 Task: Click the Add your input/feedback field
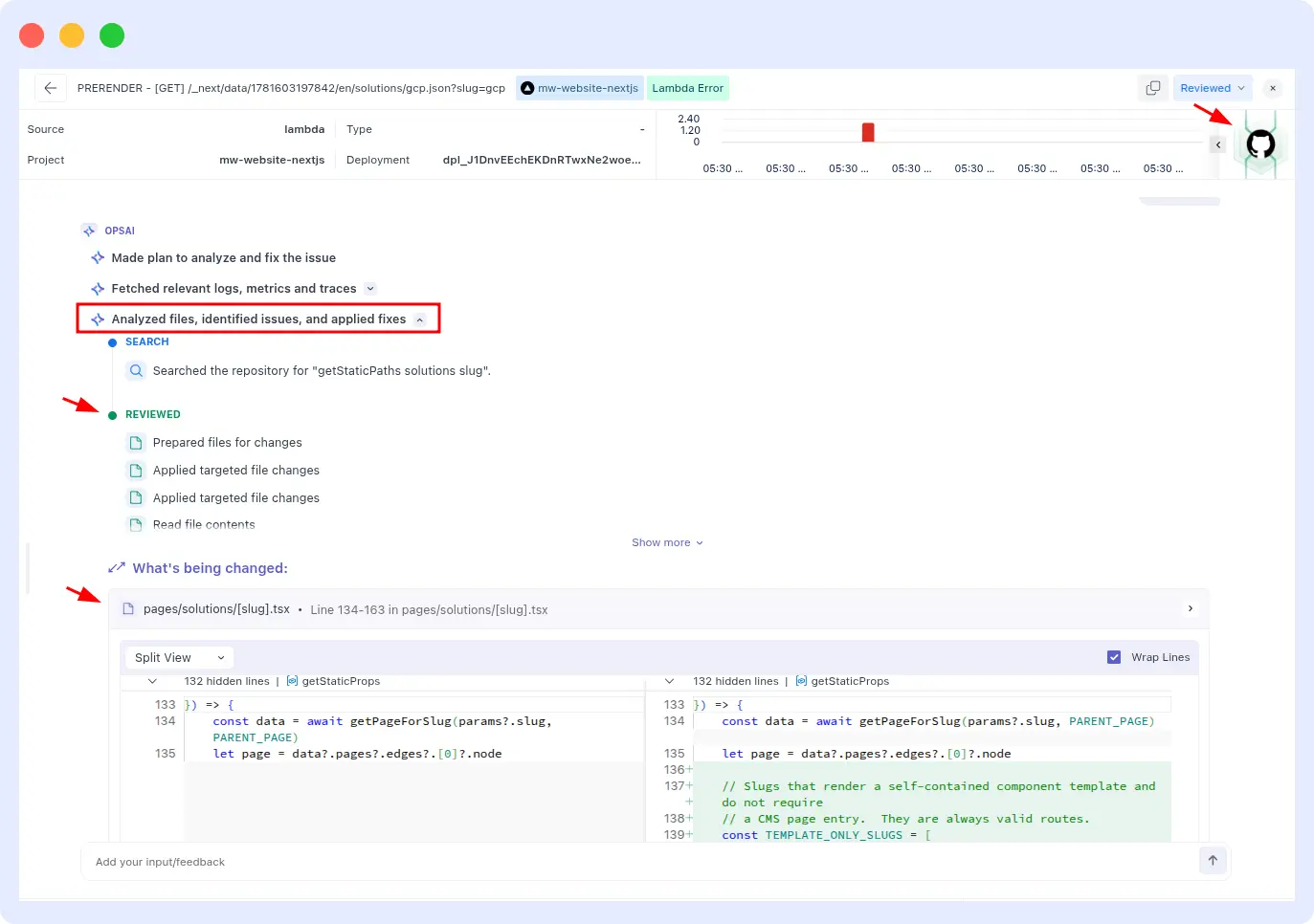[x=639, y=862]
